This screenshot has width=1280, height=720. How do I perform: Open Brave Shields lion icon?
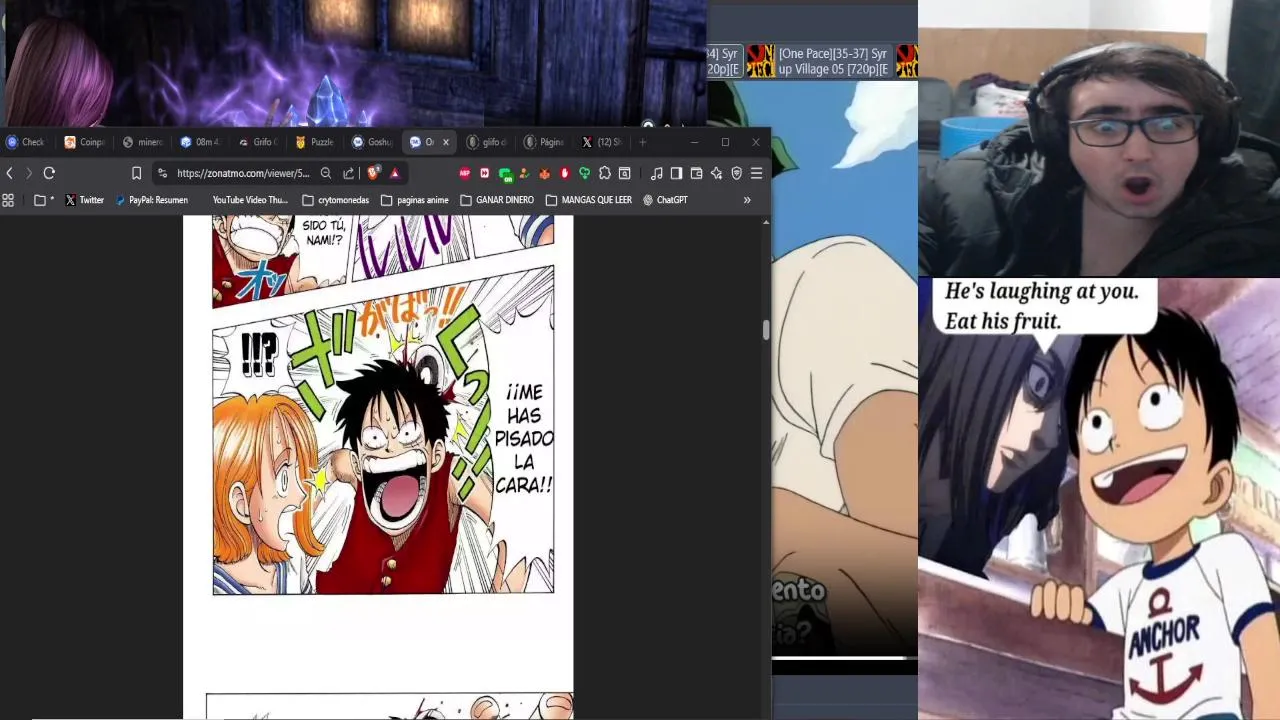tap(374, 173)
